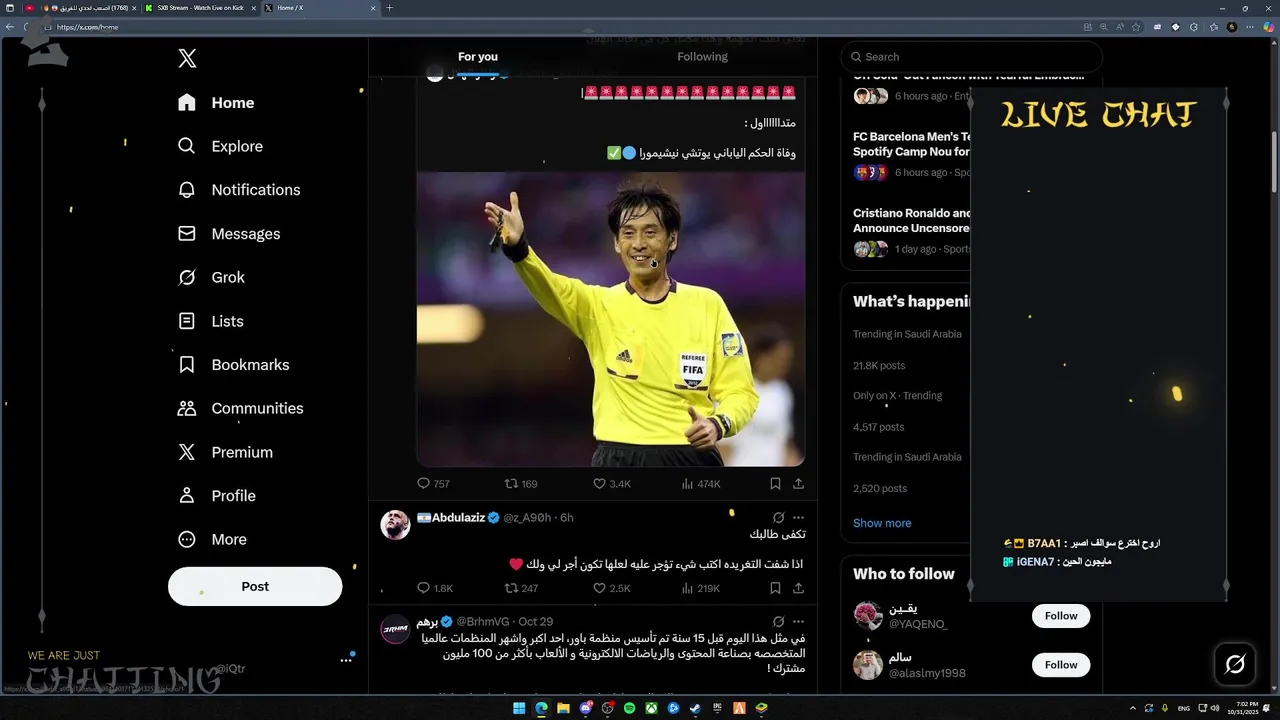Open Spotify from the taskbar
The height and width of the screenshot is (720, 1280).
(629, 708)
